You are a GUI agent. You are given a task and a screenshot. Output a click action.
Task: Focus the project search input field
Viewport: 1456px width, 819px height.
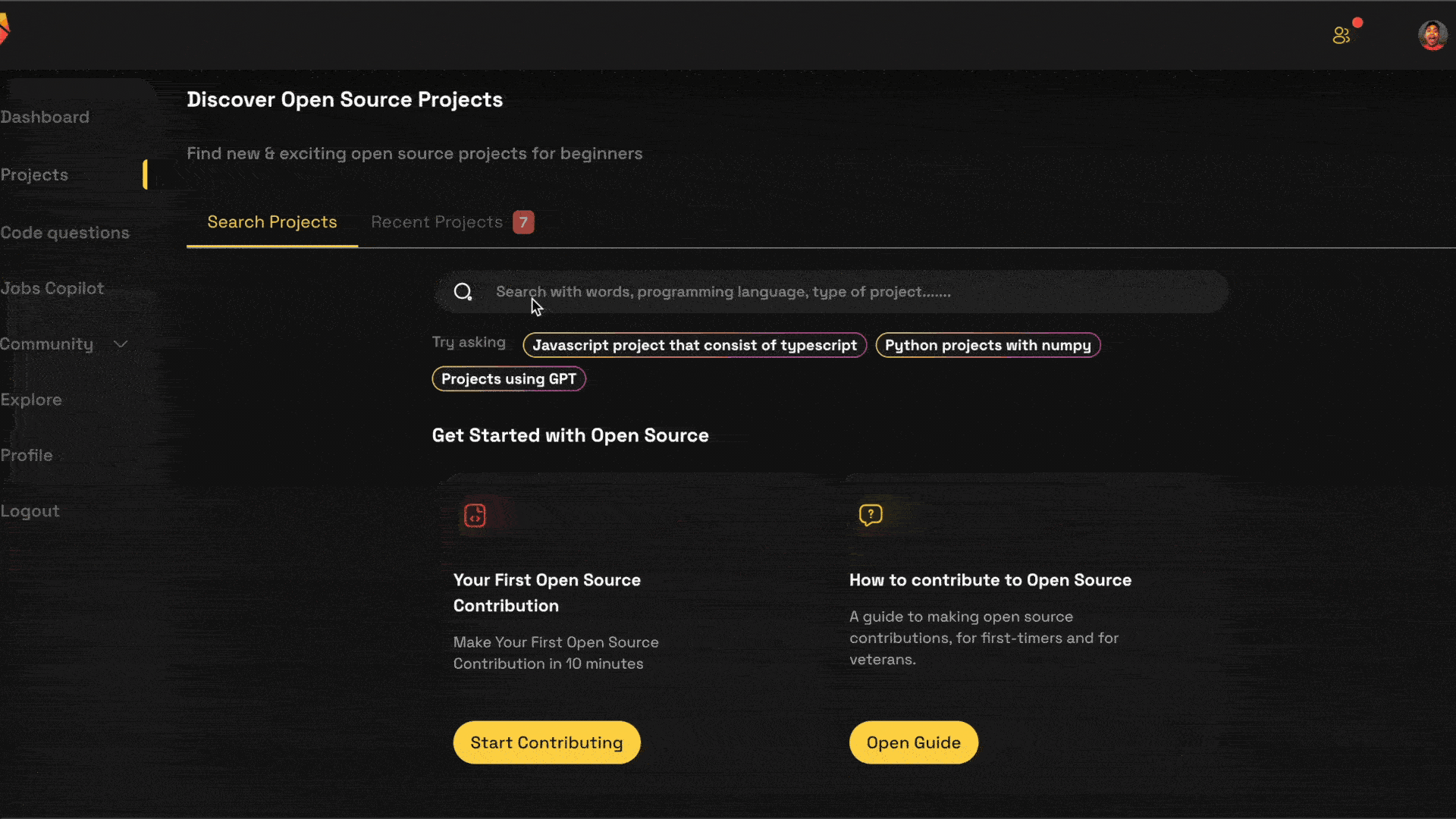pyautogui.click(x=830, y=292)
